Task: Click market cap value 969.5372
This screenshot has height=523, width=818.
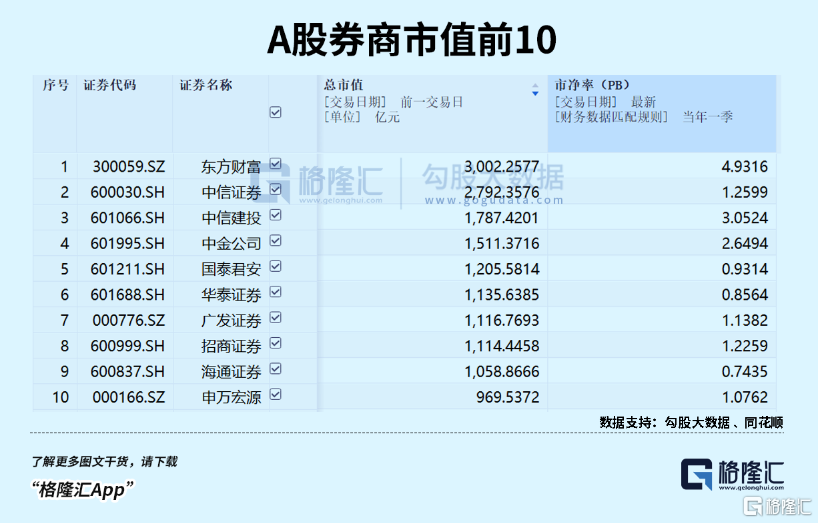Action: [x=508, y=397]
